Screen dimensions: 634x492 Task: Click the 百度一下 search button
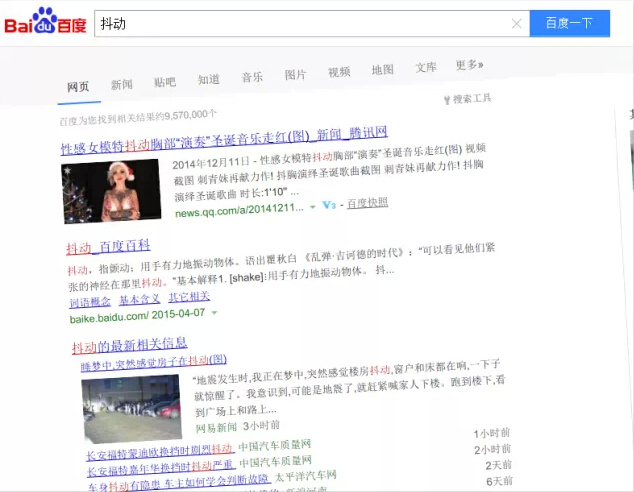coord(569,23)
